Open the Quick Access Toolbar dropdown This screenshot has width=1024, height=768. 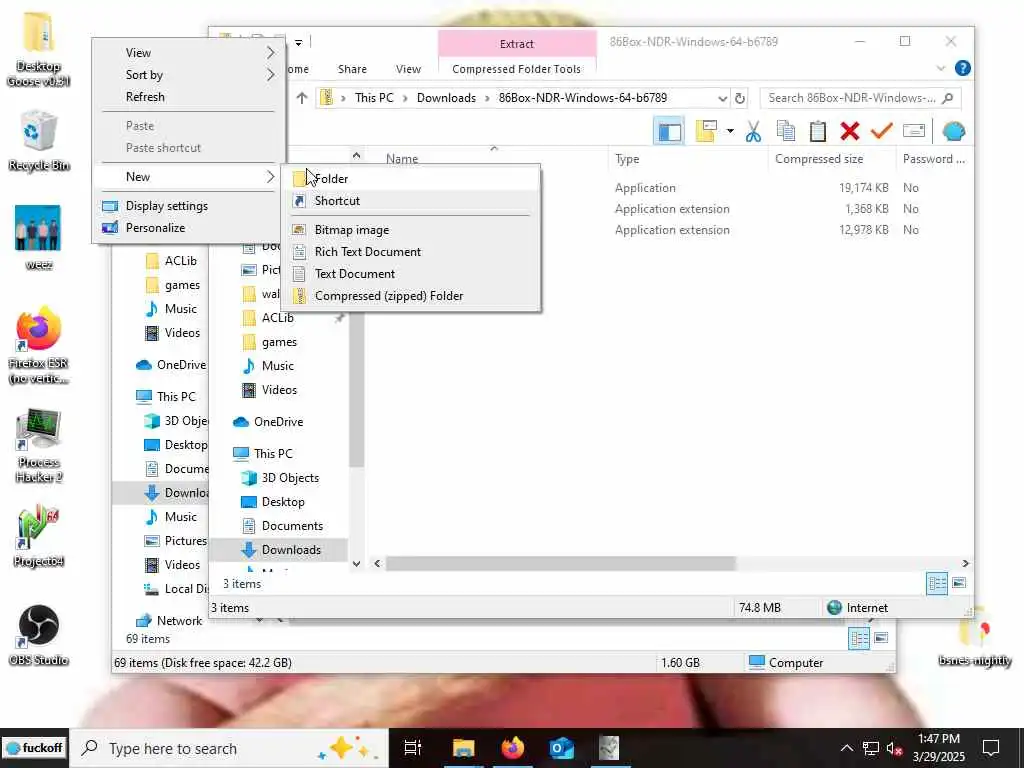coord(298,43)
